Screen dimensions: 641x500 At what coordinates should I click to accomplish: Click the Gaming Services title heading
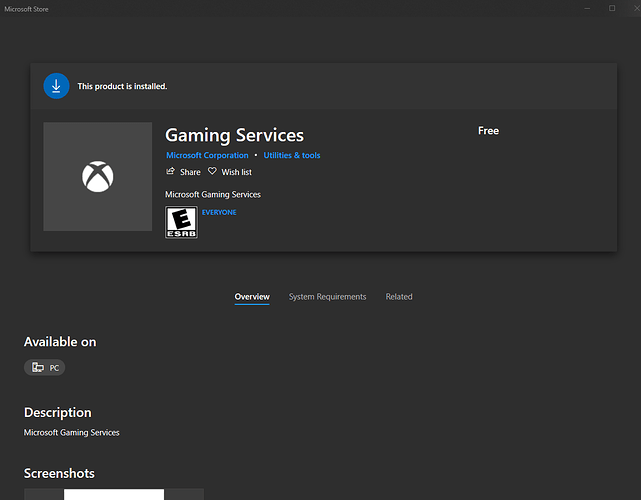[x=234, y=135]
